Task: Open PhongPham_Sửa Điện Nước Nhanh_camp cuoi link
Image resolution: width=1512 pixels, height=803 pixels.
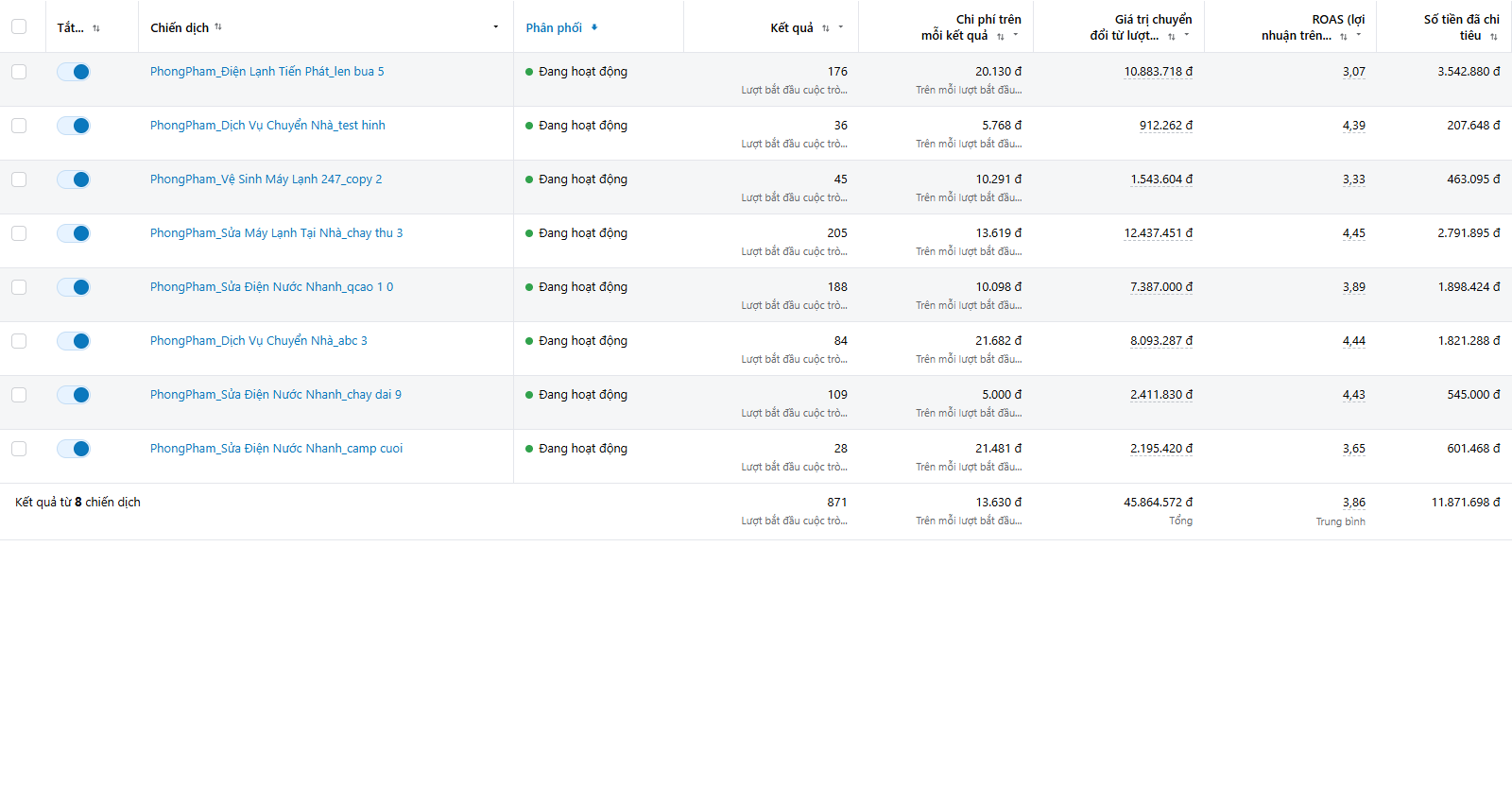Action: [276, 449]
